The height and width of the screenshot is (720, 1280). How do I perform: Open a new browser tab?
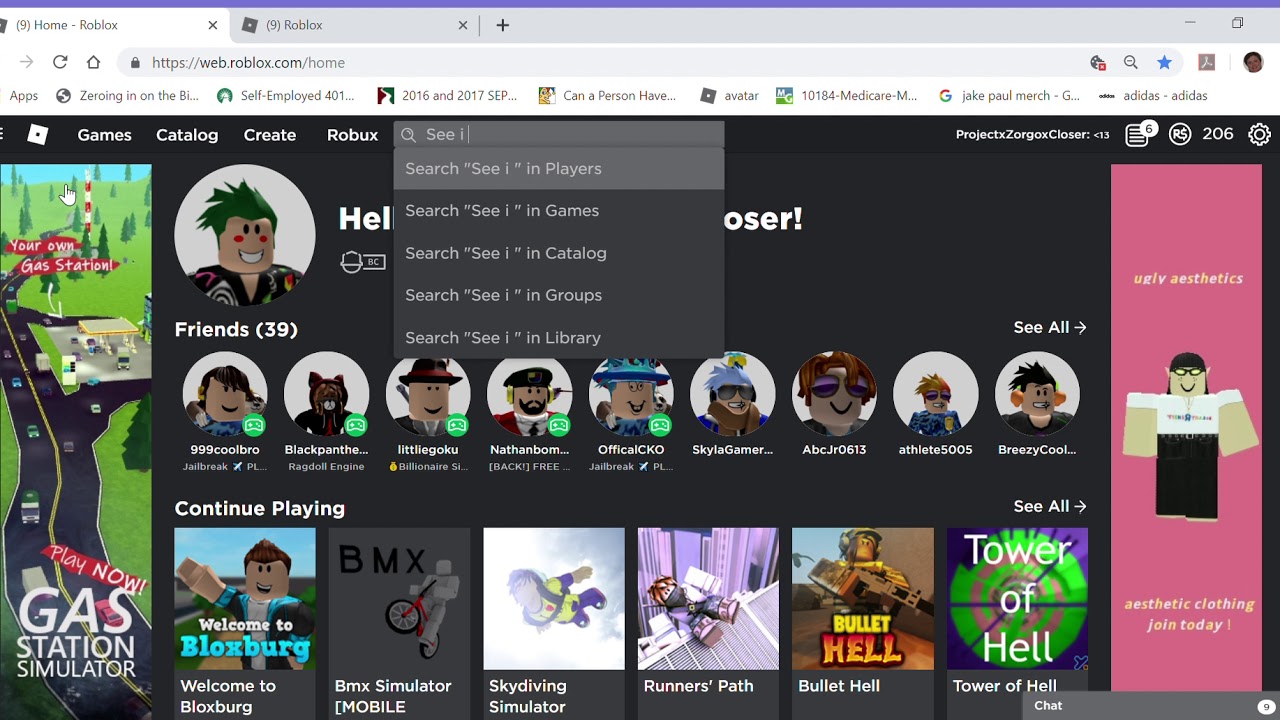tap(503, 25)
